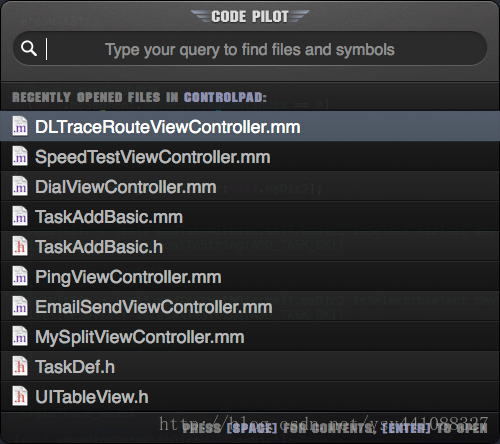
Task: Click the magnifying glass search icon
Action: 29,49
